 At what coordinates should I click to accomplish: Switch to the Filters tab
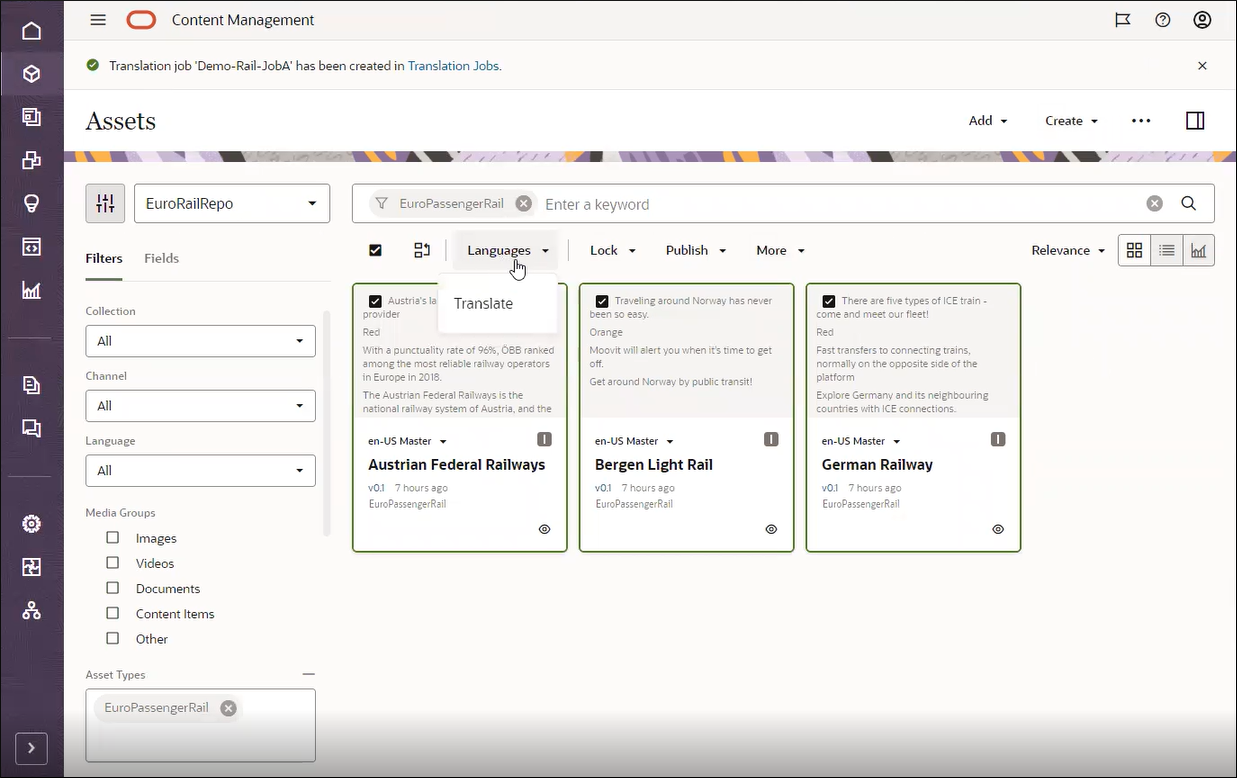[104, 258]
